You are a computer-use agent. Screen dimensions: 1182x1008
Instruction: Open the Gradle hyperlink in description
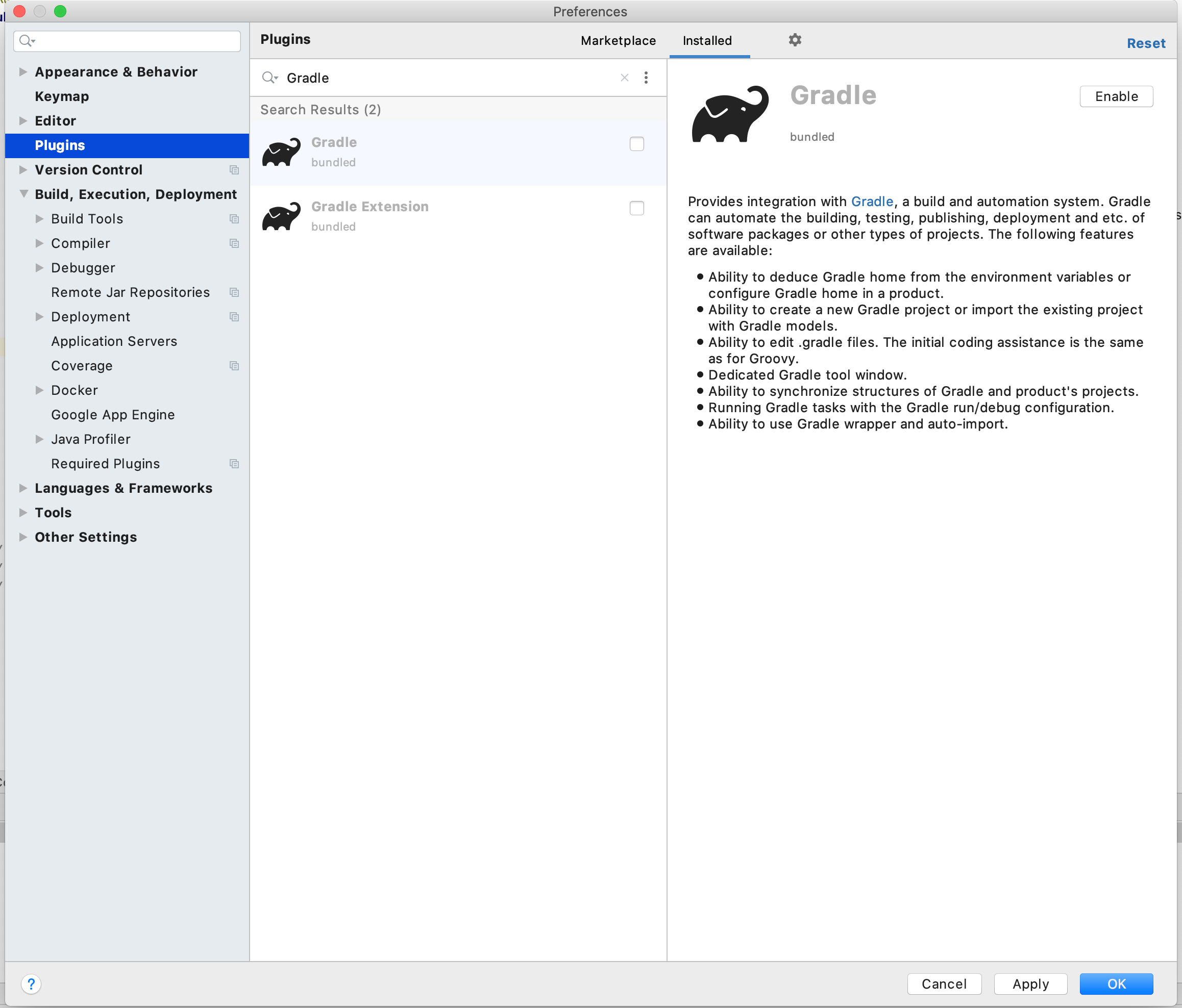pos(872,201)
